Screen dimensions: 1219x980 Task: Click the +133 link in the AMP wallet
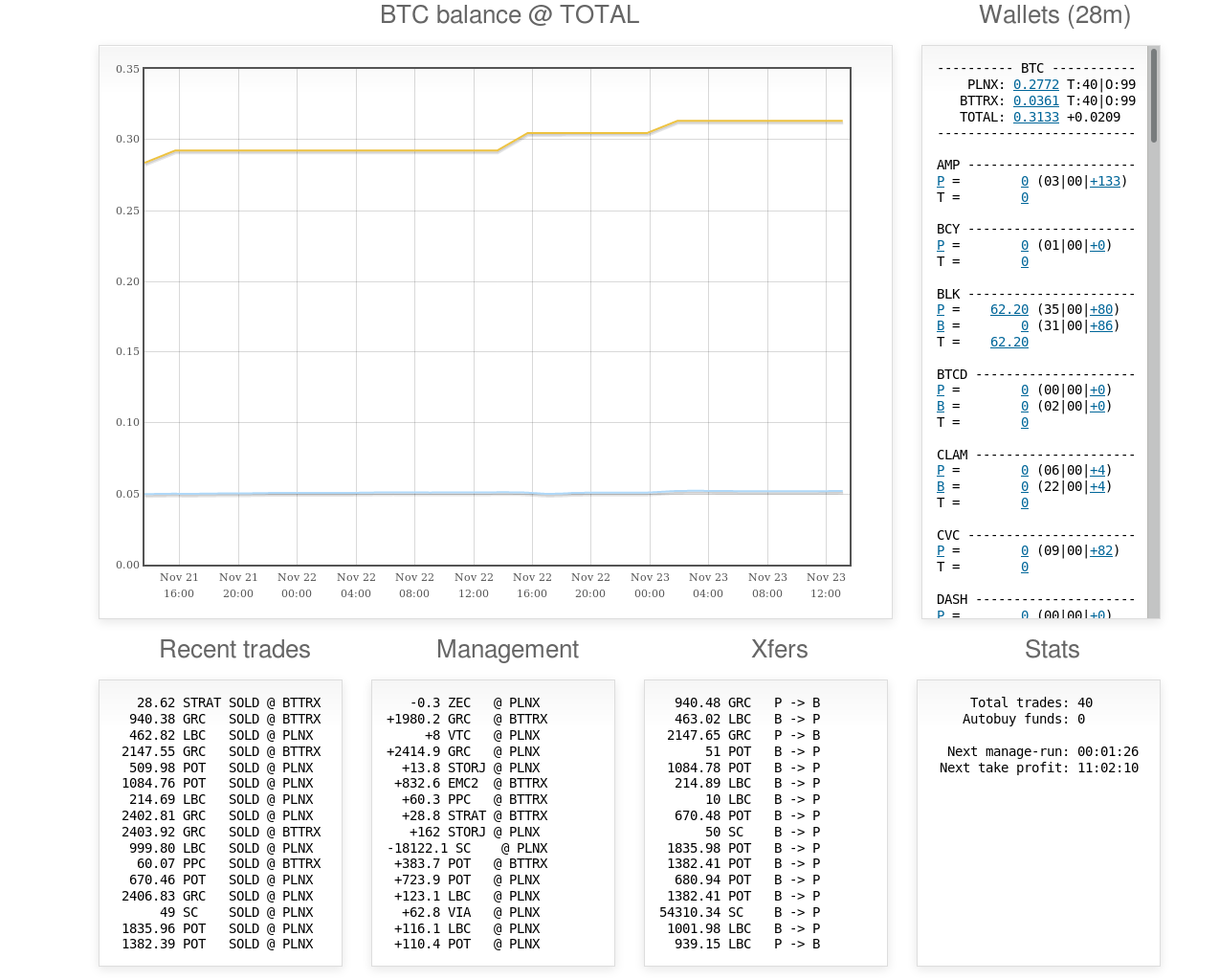pyautogui.click(x=1105, y=181)
